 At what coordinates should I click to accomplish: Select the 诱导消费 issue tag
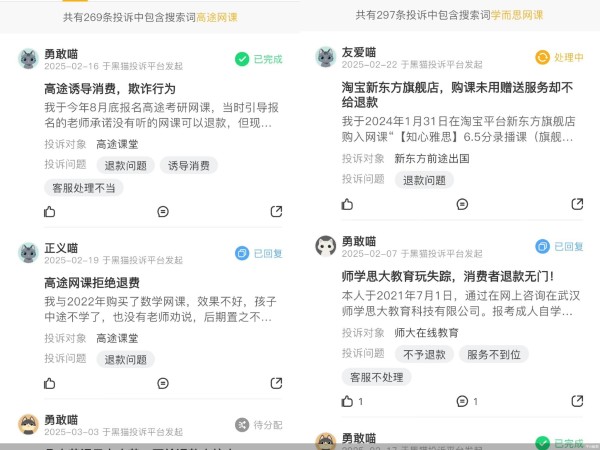pos(189,165)
